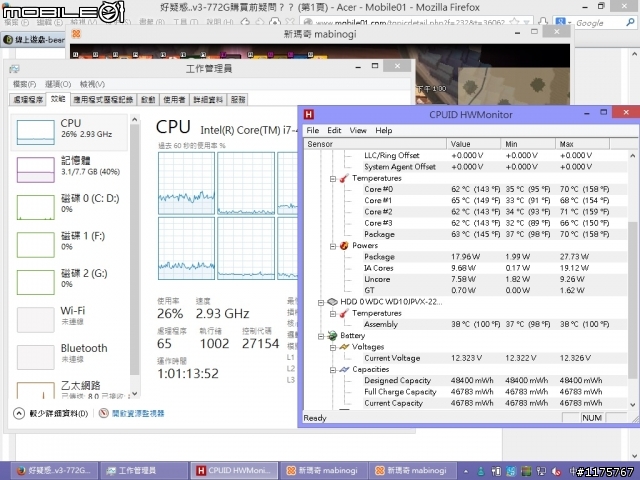Viewport: 640px width, 480px height.
Task: Click HWMonitor vertical scrollbar down arrow
Action: pos(633,404)
